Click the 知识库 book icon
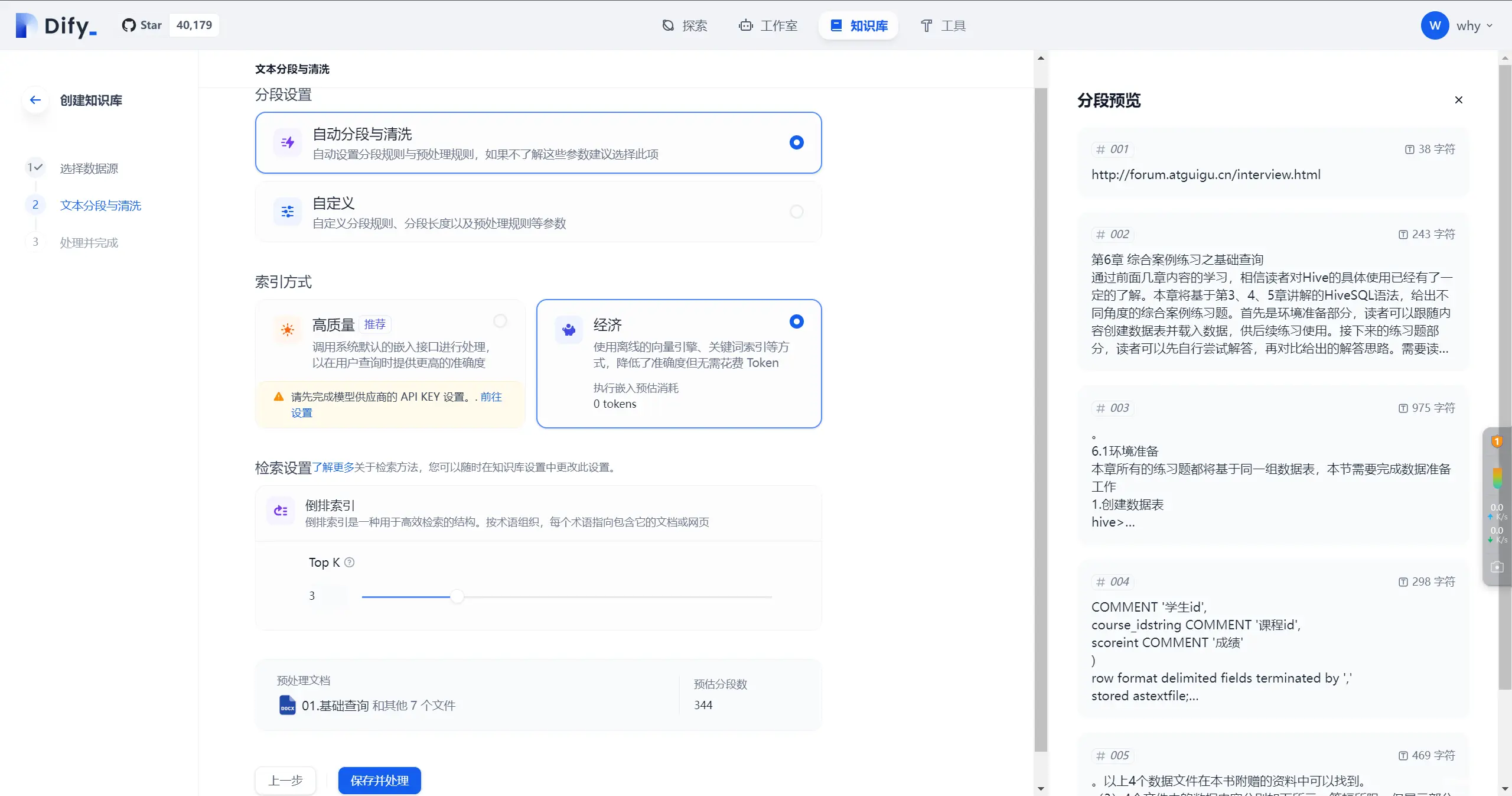This screenshot has height=796, width=1512. pos(836,25)
